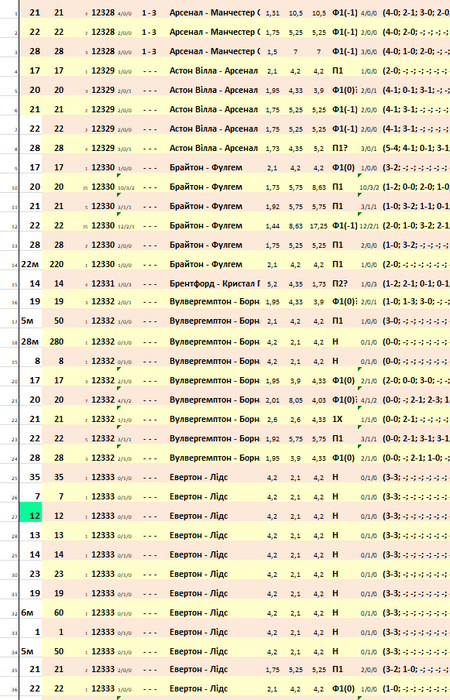Click Н in the 28м row

(x=335, y=342)
